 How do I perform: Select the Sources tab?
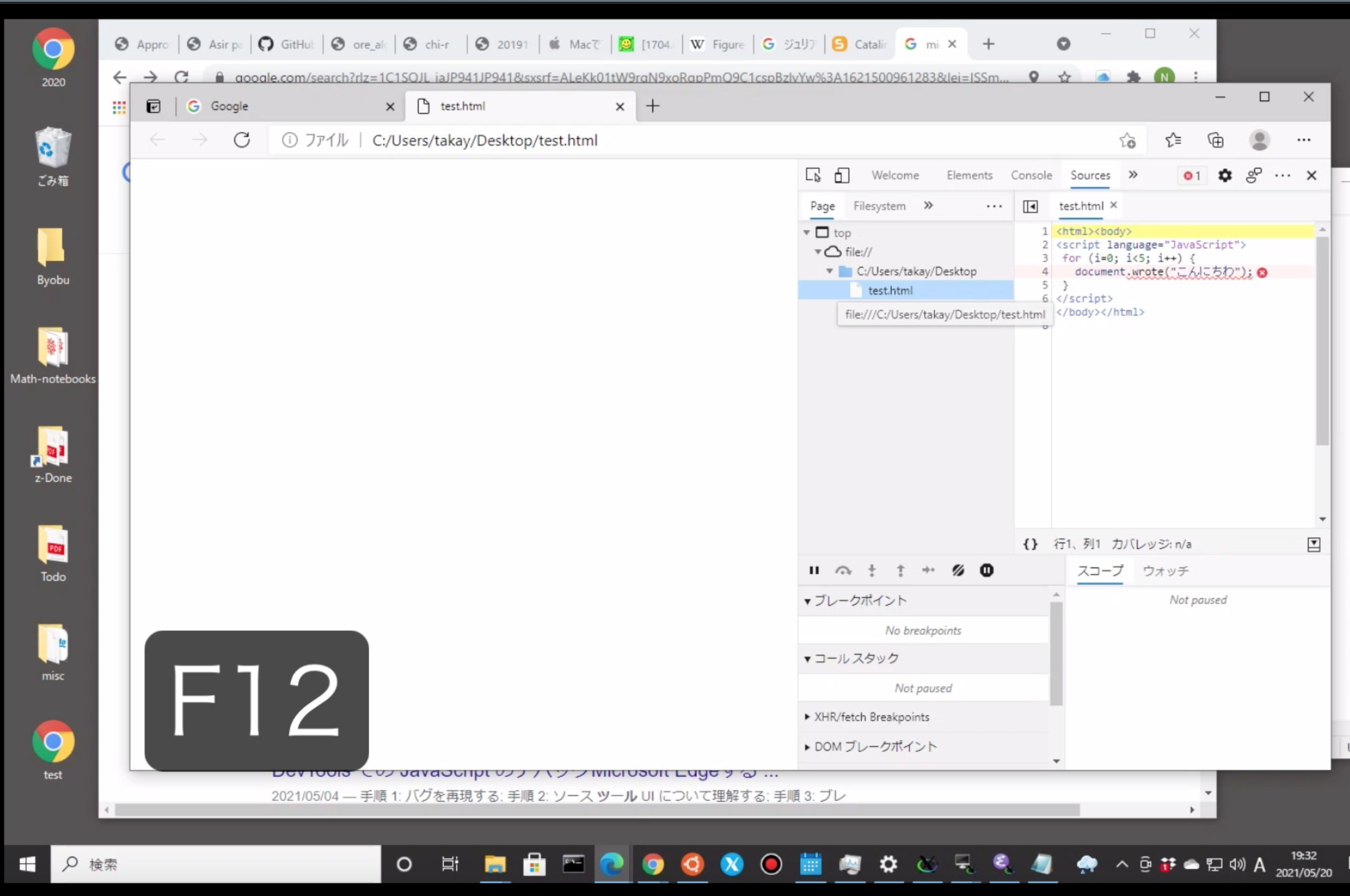point(1090,175)
